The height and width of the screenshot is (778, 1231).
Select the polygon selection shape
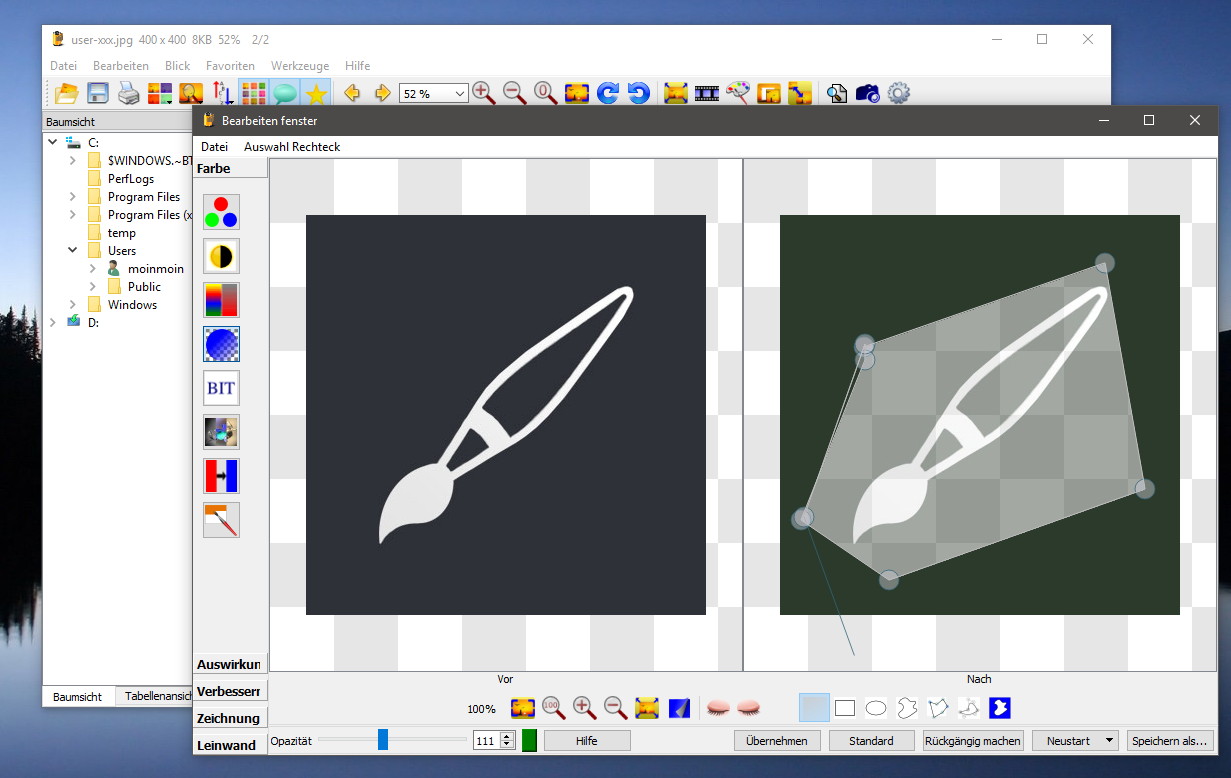(x=938, y=708)
